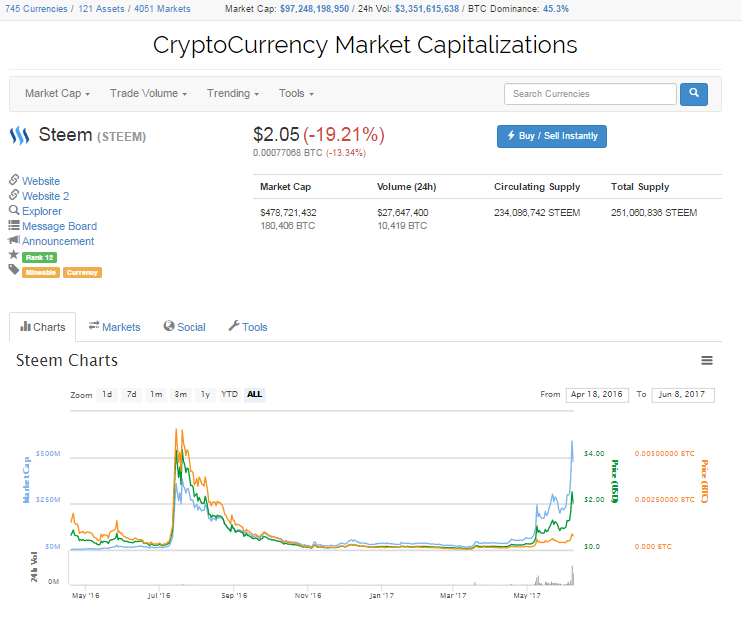The height and width of the screenshot is (617, 742).
Task: Open the Trade Volume dropdown menu
Action: point(148,94)
